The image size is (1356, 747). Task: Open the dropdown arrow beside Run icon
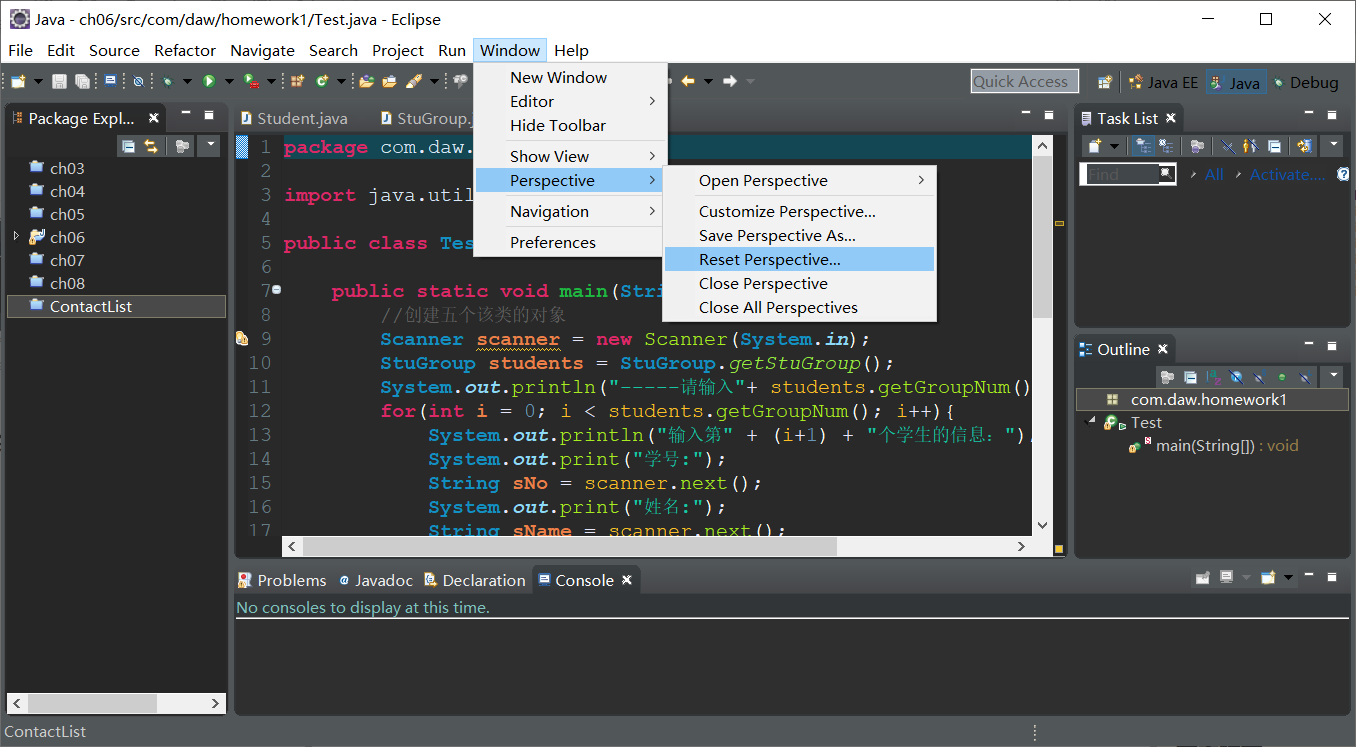229,81
